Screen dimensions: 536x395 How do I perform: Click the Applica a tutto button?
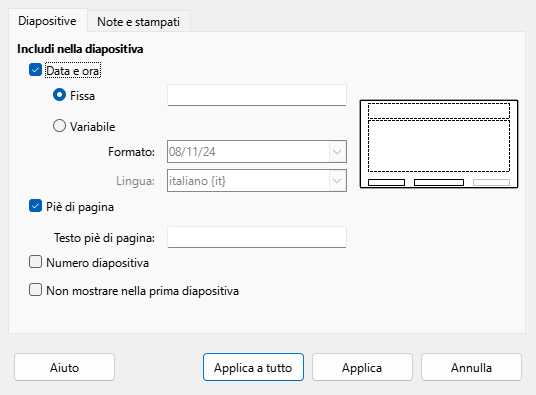pyautogui.click(x=253, y=367)
